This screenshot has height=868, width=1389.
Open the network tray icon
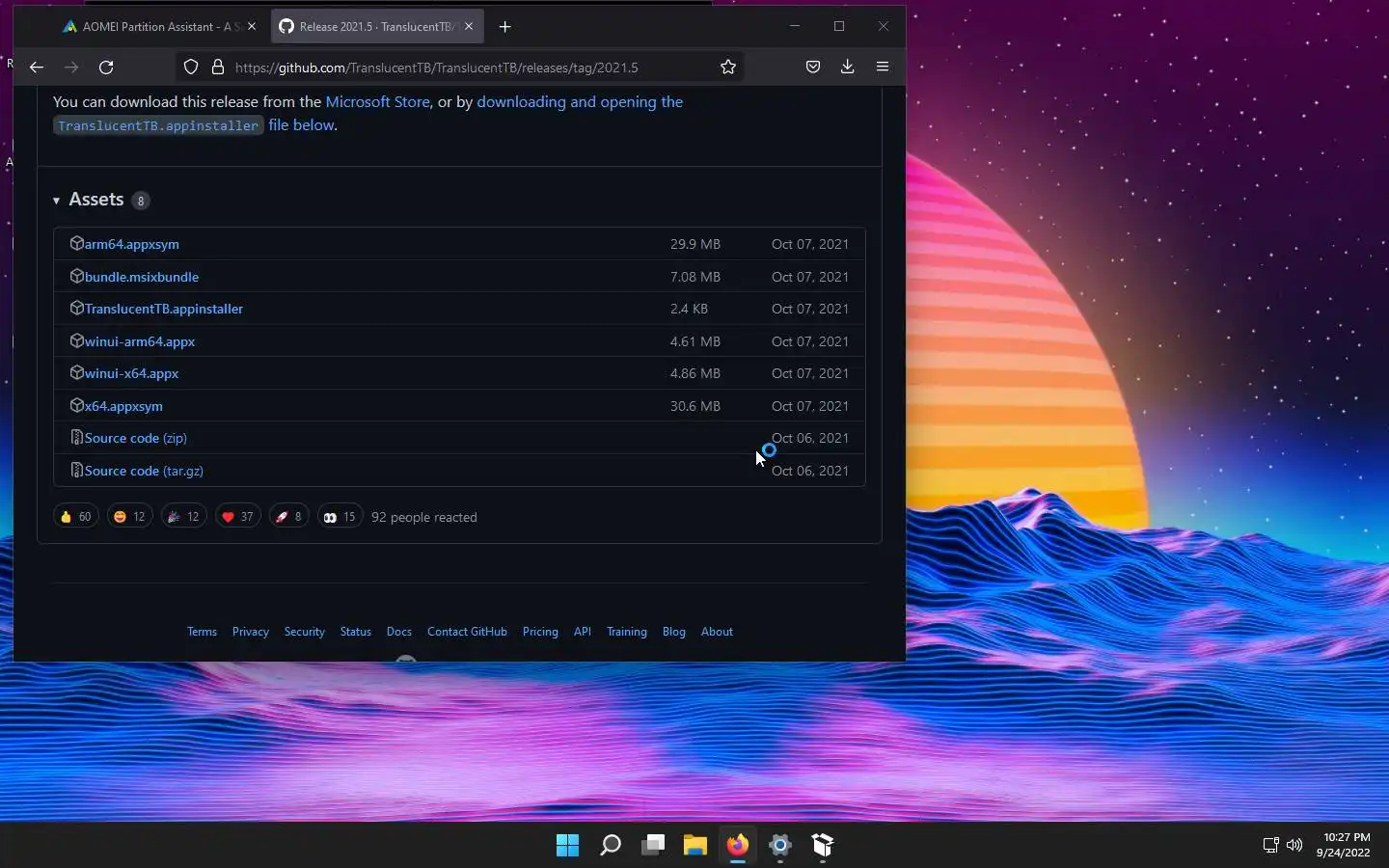(x=1270, y=845)
